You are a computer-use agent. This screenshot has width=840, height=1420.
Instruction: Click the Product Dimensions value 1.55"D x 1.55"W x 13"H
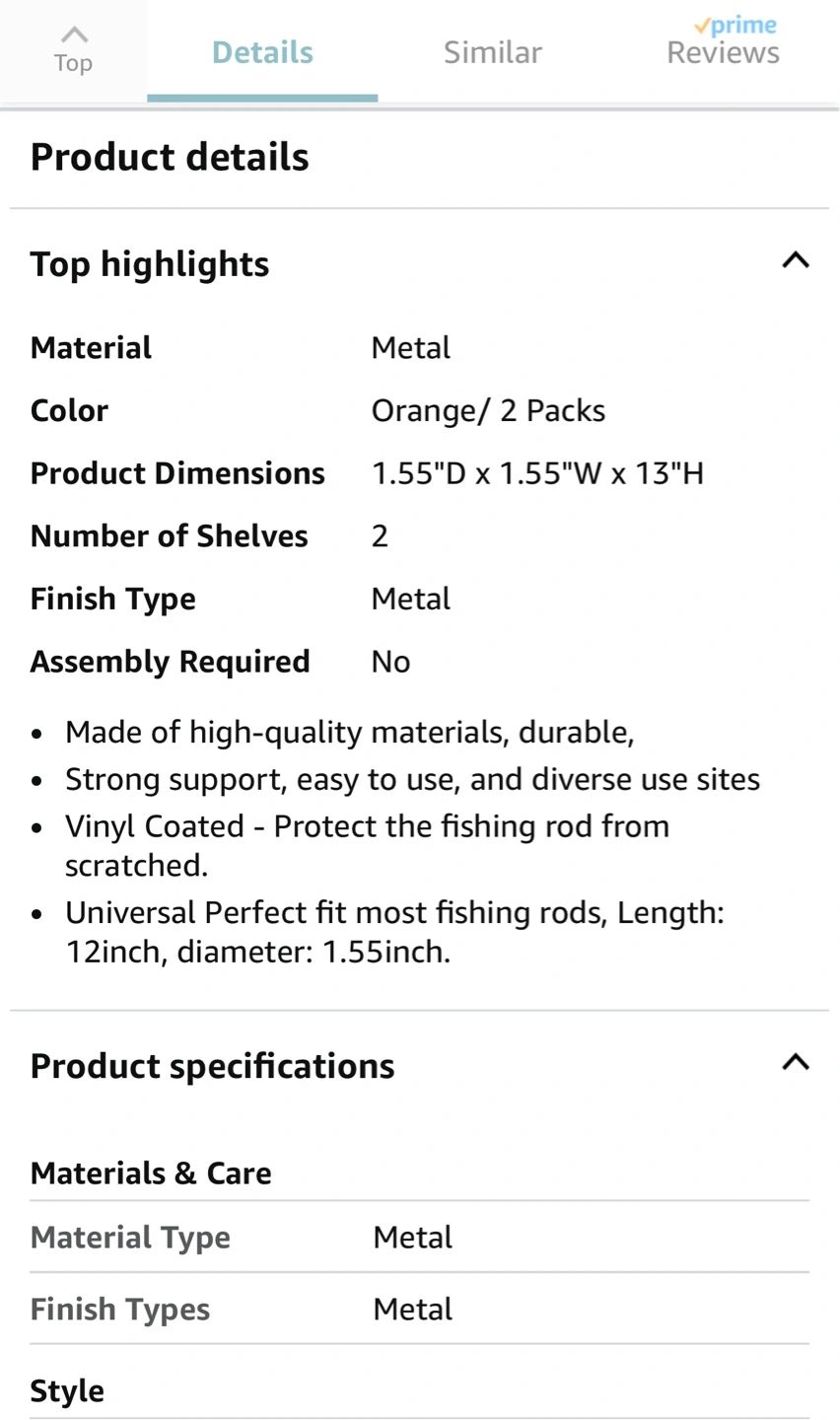(x=537, y=474)
